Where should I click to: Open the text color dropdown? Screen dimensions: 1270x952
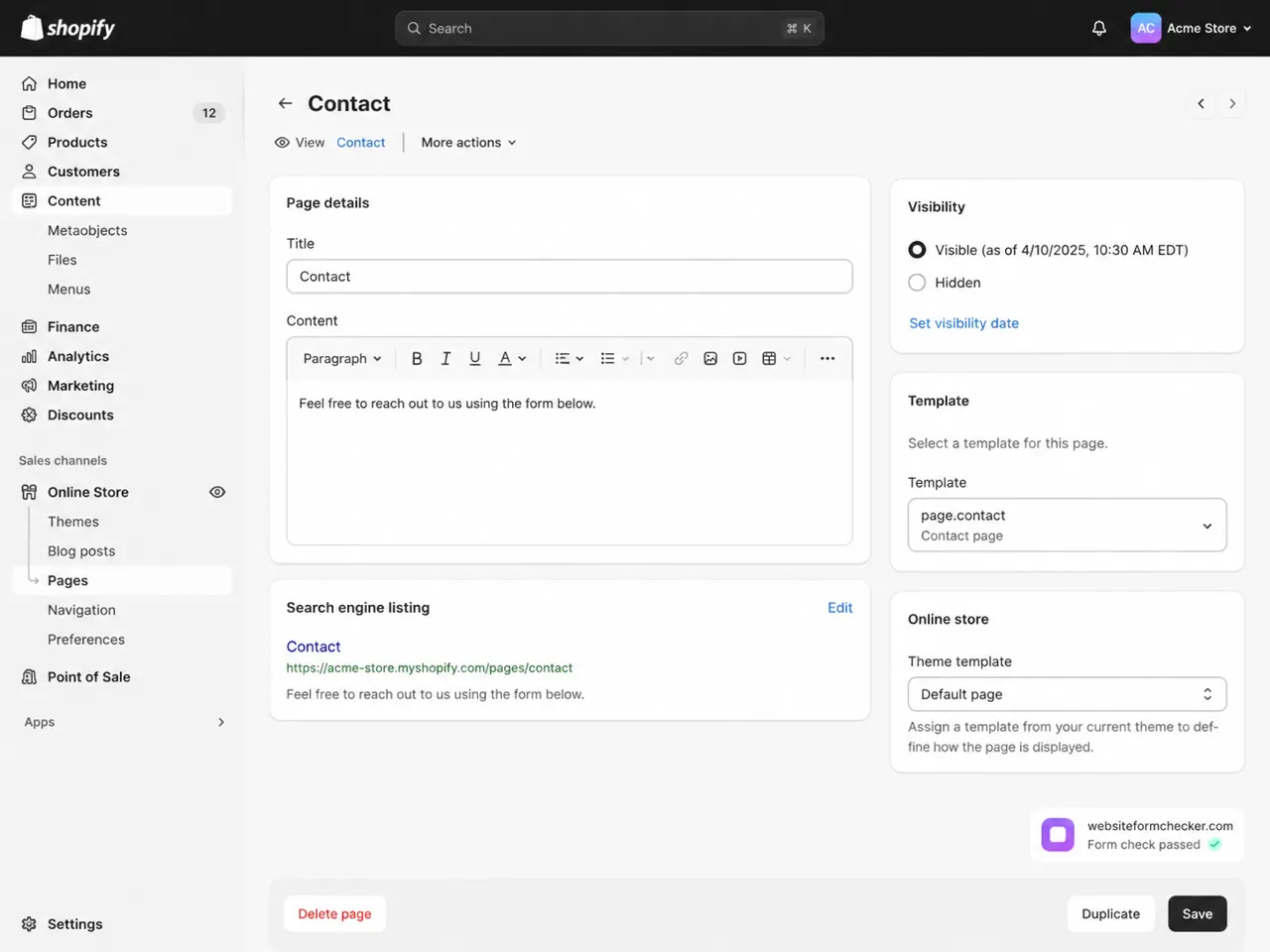[512, 358]
